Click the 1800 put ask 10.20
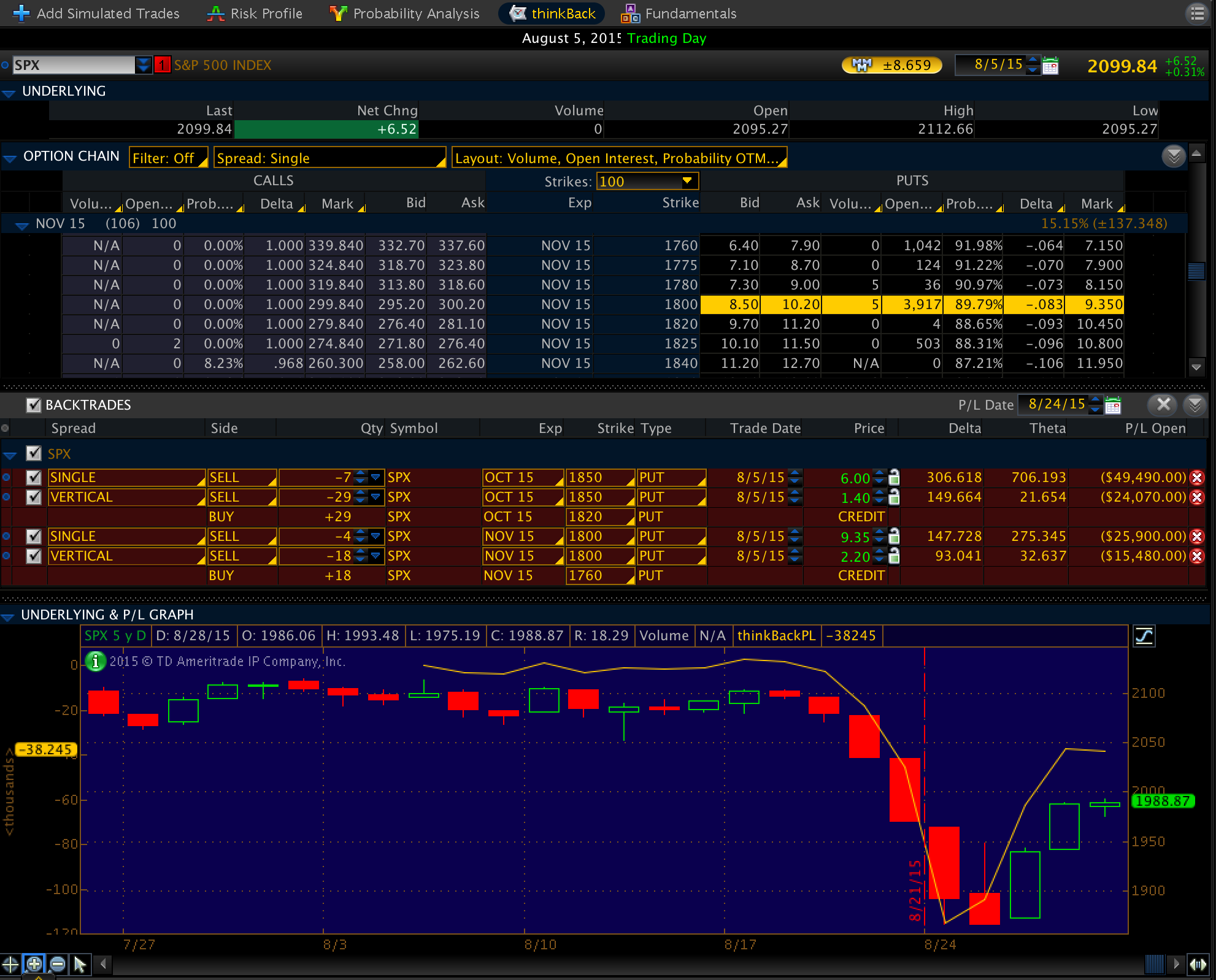The image size is (1216, 980). pyautogui.click(x=791, y=305)
